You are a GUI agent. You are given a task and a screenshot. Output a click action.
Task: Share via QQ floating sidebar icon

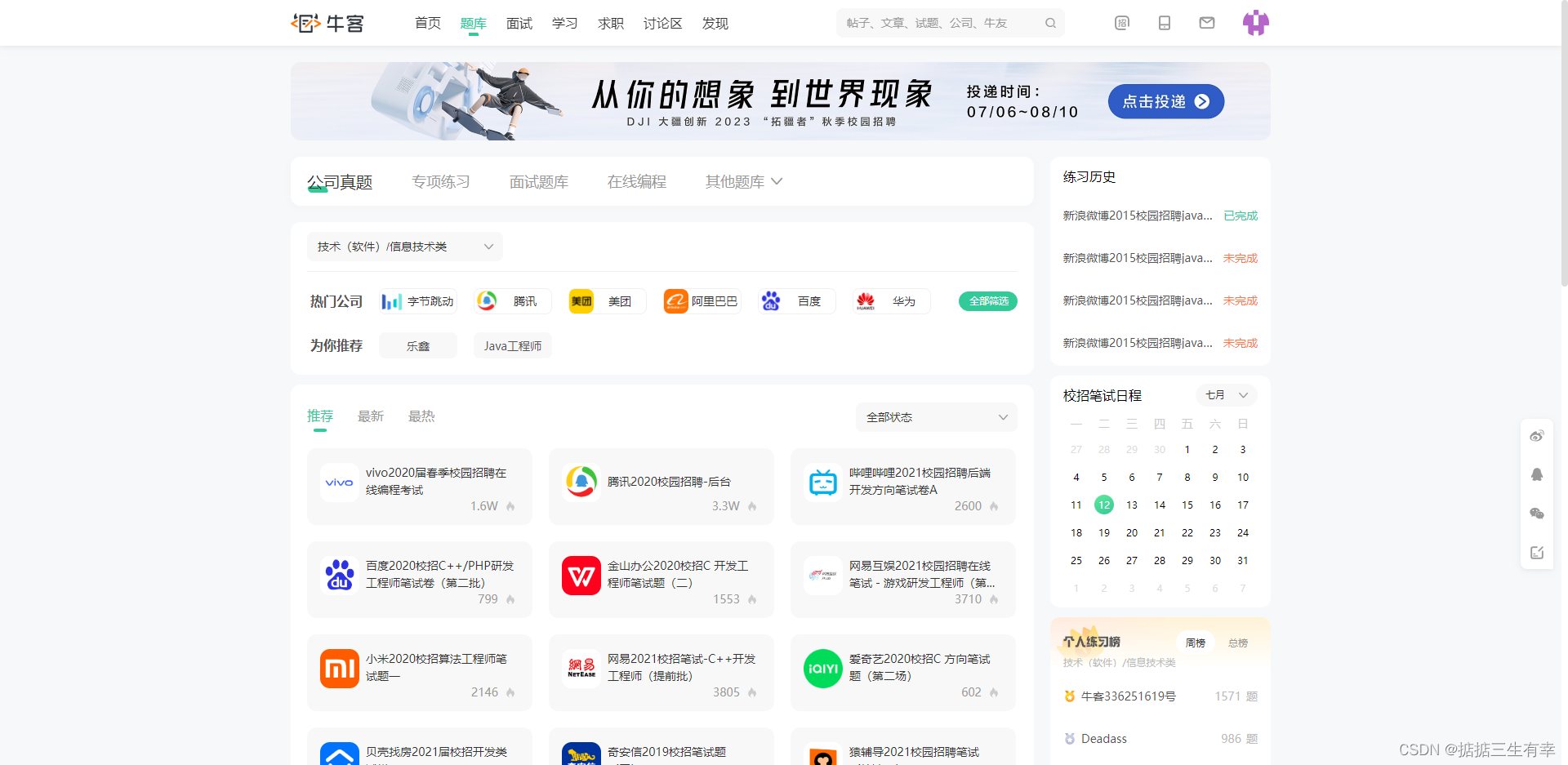point(1537,474)
